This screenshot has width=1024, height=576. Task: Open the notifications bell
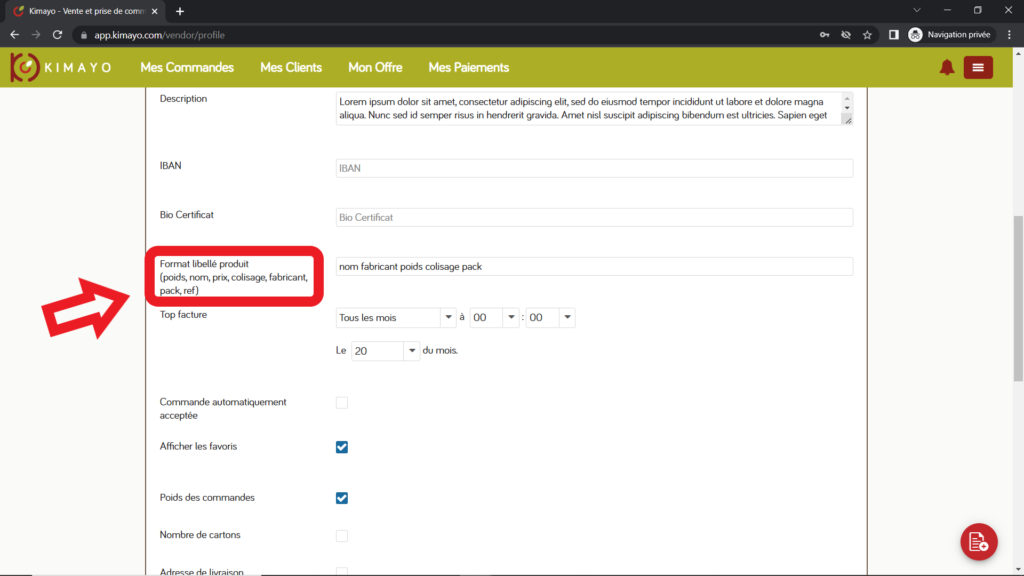(x=946, y=67)
